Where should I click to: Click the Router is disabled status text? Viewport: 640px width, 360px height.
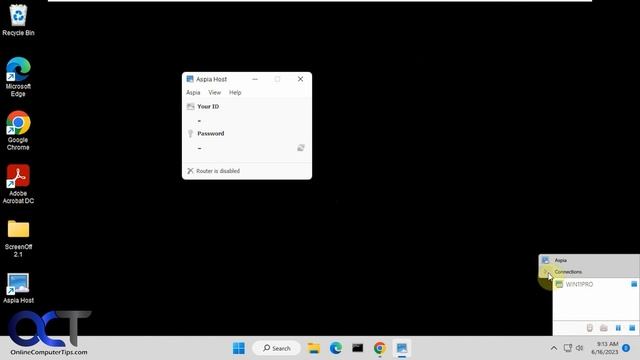pyautogui.click(x=218, y=171)
